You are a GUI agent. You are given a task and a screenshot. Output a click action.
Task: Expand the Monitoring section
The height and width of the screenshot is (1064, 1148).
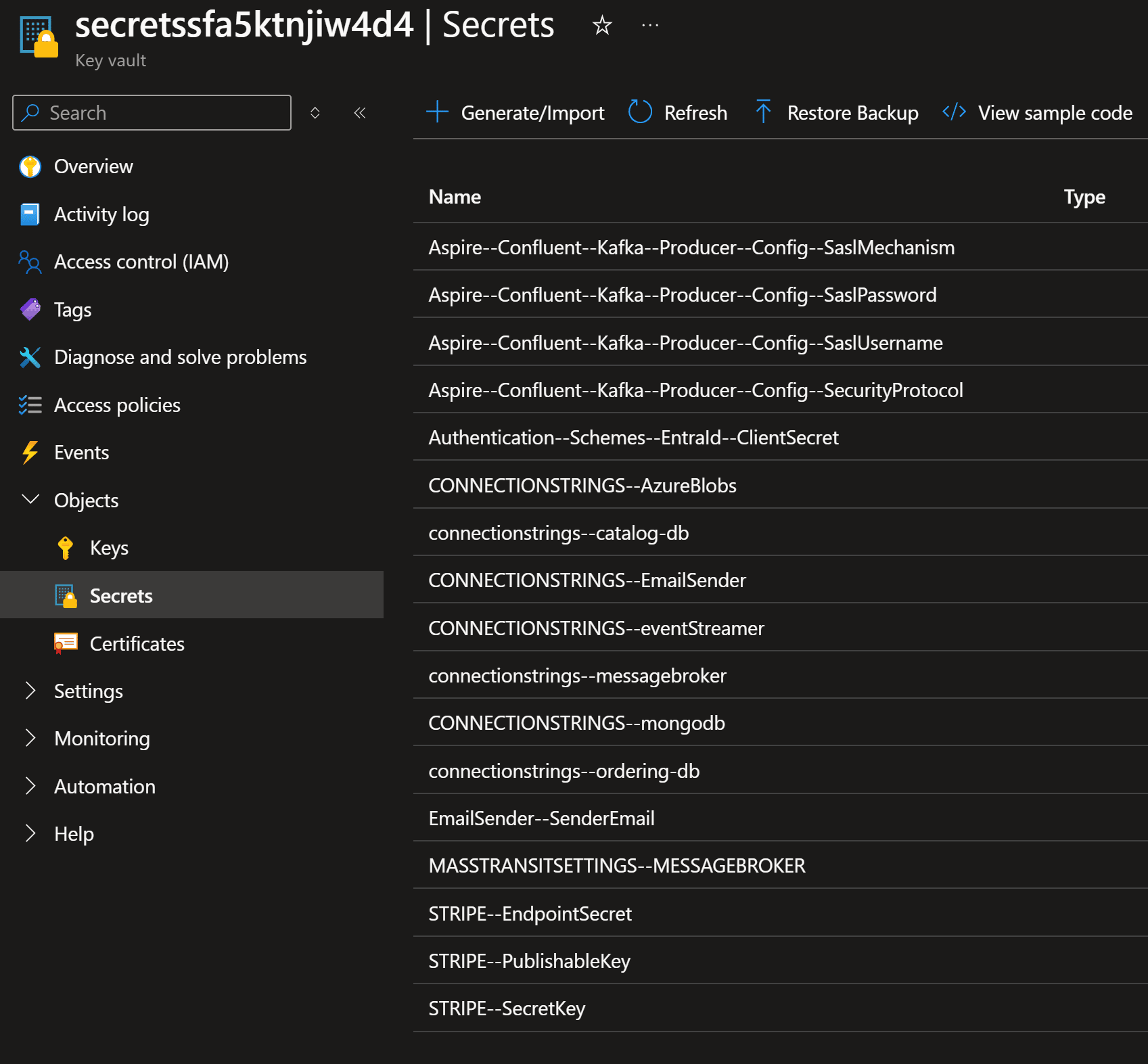30,738
